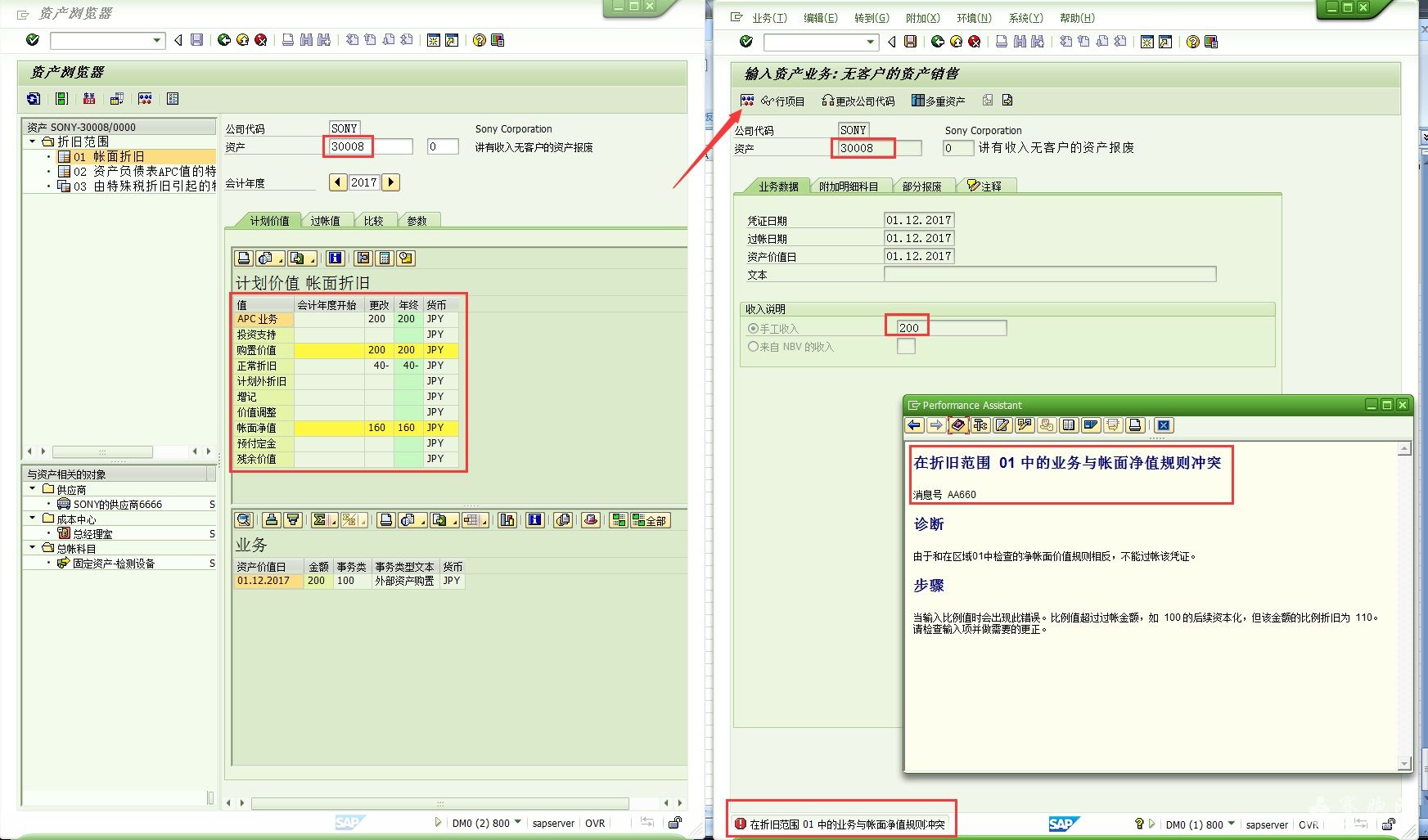Viewport: 1428px width, 840px height.
Task: Open the DM0 (1) 800 status bar dropdown
Action: tap(1231, 824)
